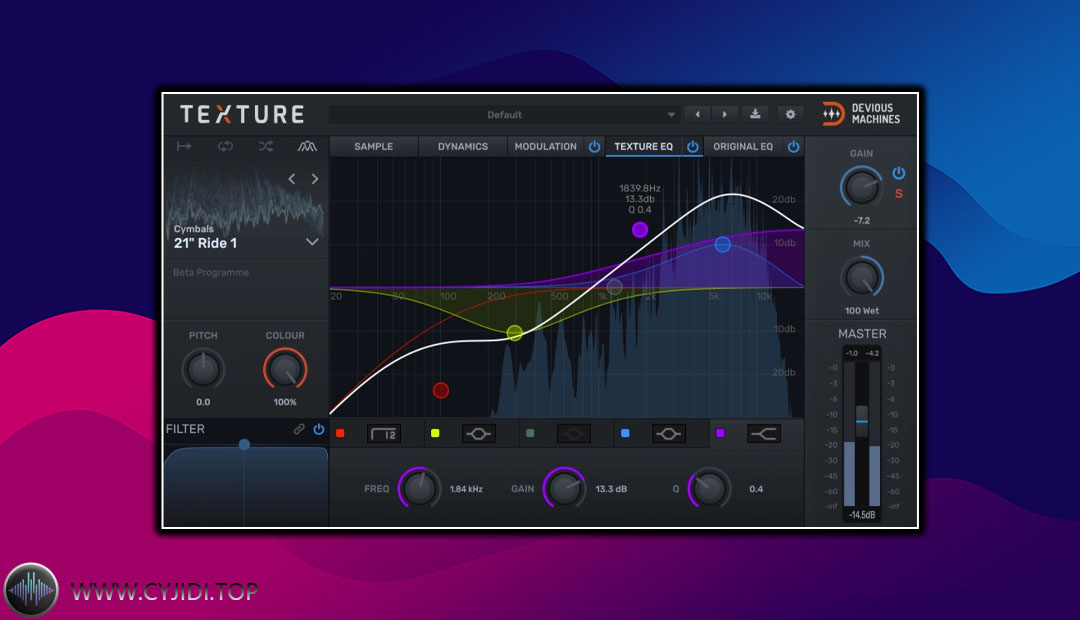Open the Default preset dropdown
The image size is (1080, 620).
coord(505,114)
